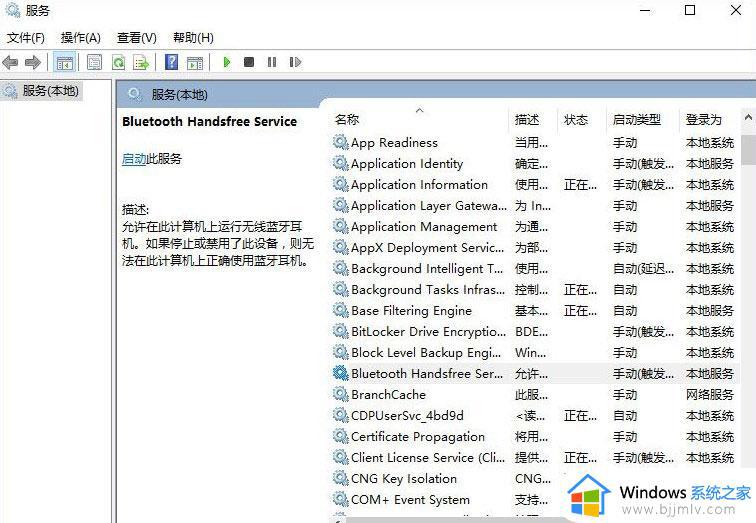The height and width of the screenshot is (523, 756).
Task: Select the Certificate Propagation service name
Action: pos(418,437)
